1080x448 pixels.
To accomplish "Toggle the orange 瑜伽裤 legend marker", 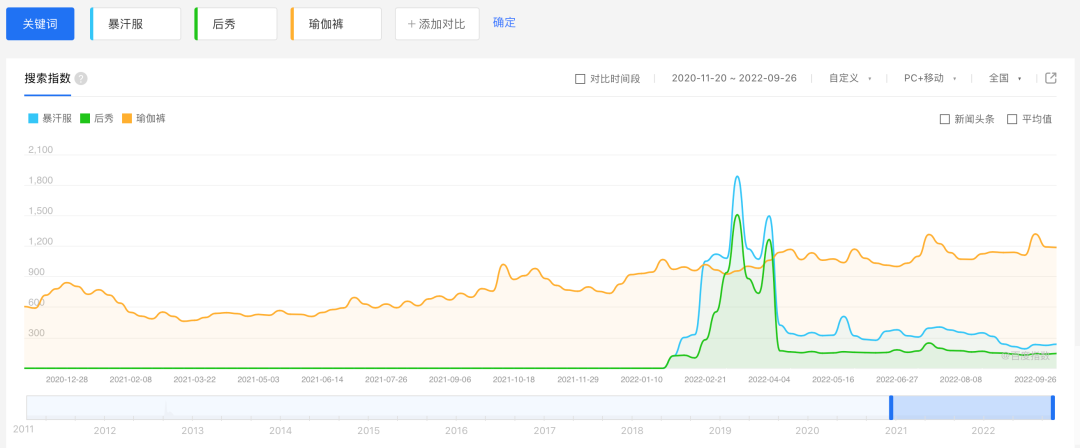I will [x=127, y=118].
